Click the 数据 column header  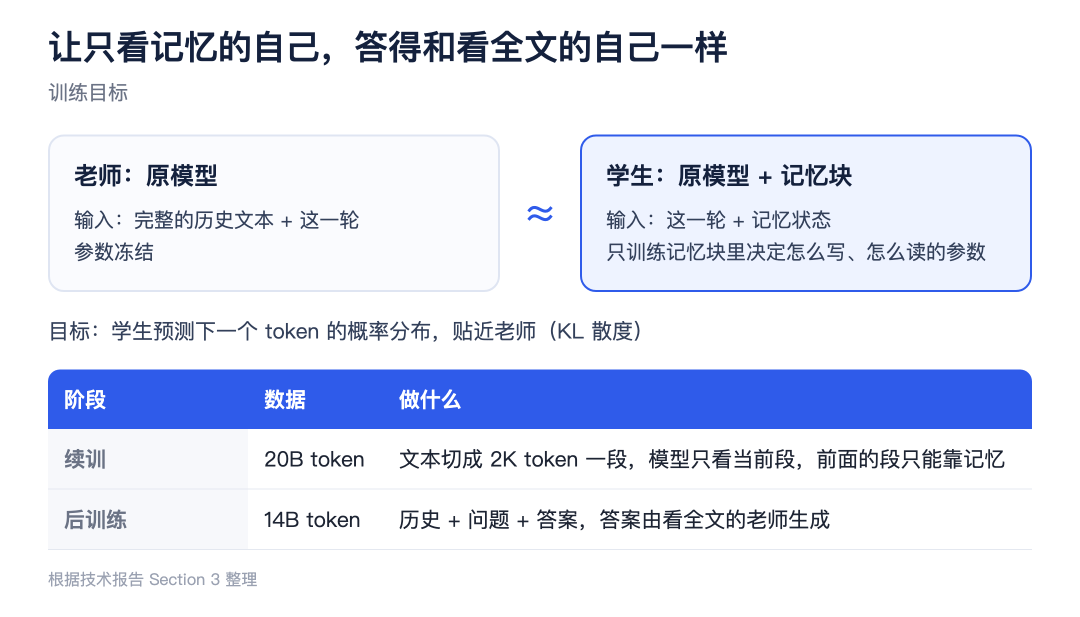284,399
